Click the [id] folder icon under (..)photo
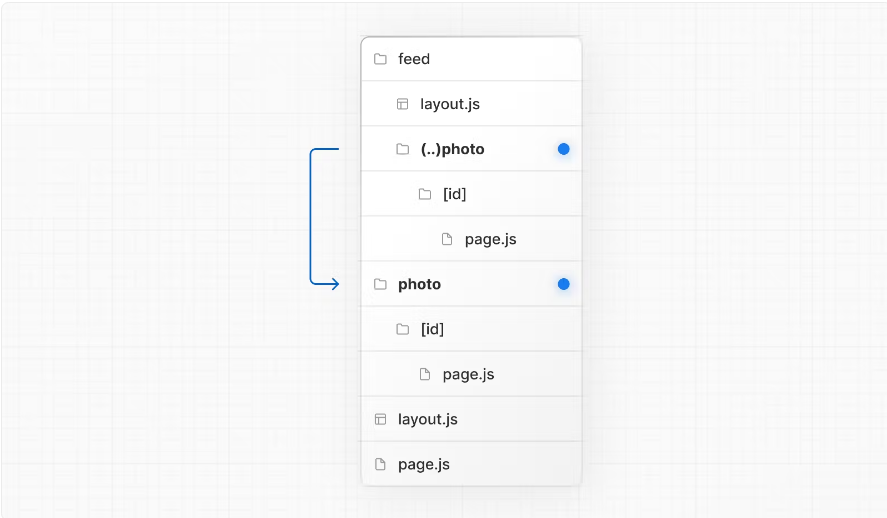Screen dimensions: 887x518 [425, 194]
